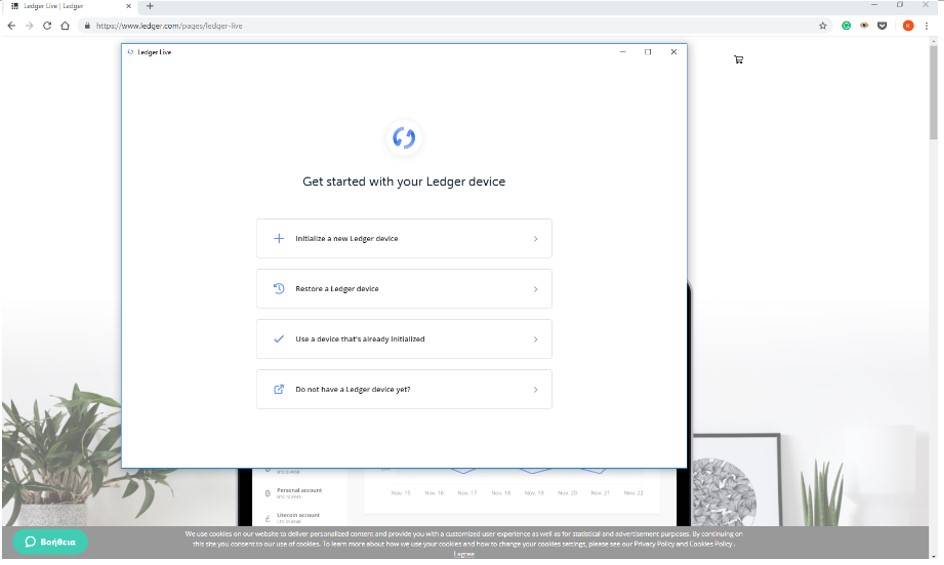This screenshot has height=565, width=944.
Task: Bookmark this page with the star icon
Action: [x=823, y=26]
